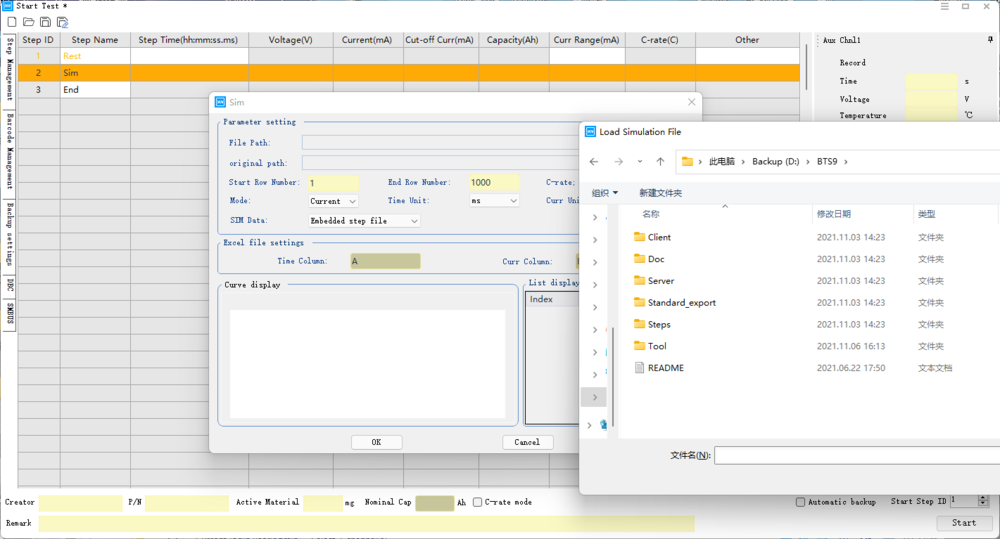Select the README text file

coord(665,368)
